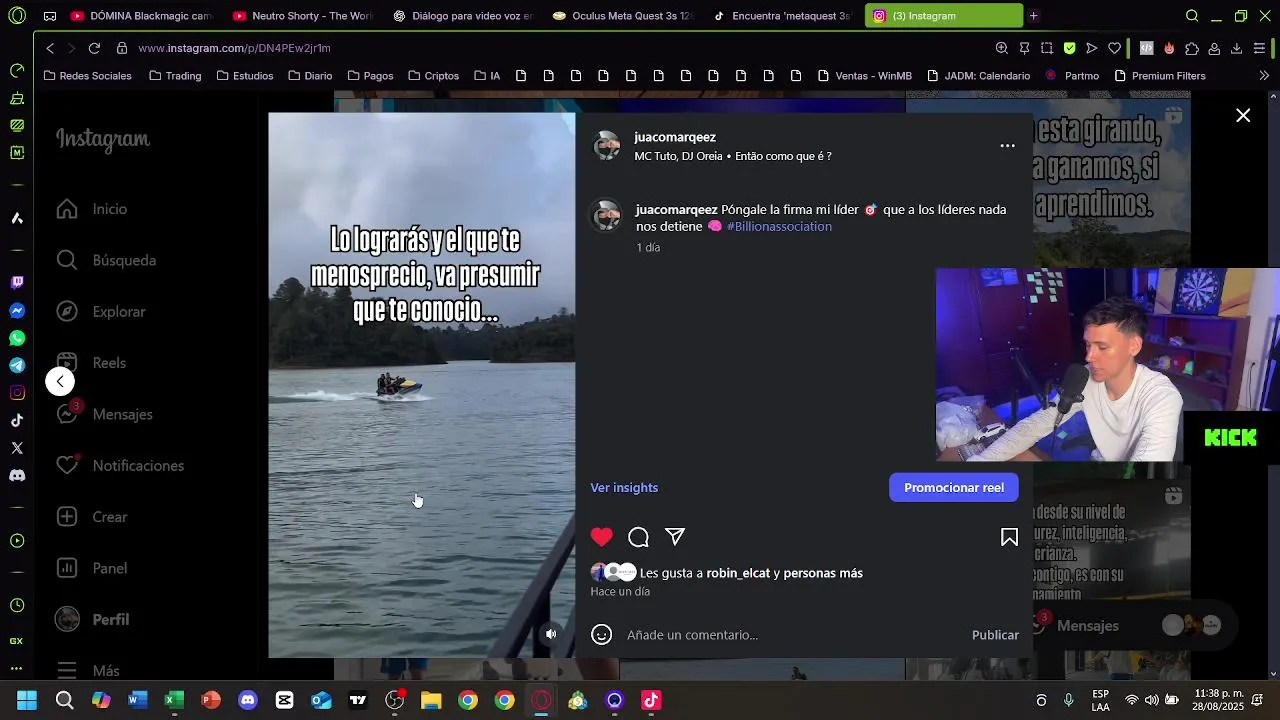This screenshot has height=720, width=1280.
Task: Open Twitch in Opera sidebar
Action: 17,283
